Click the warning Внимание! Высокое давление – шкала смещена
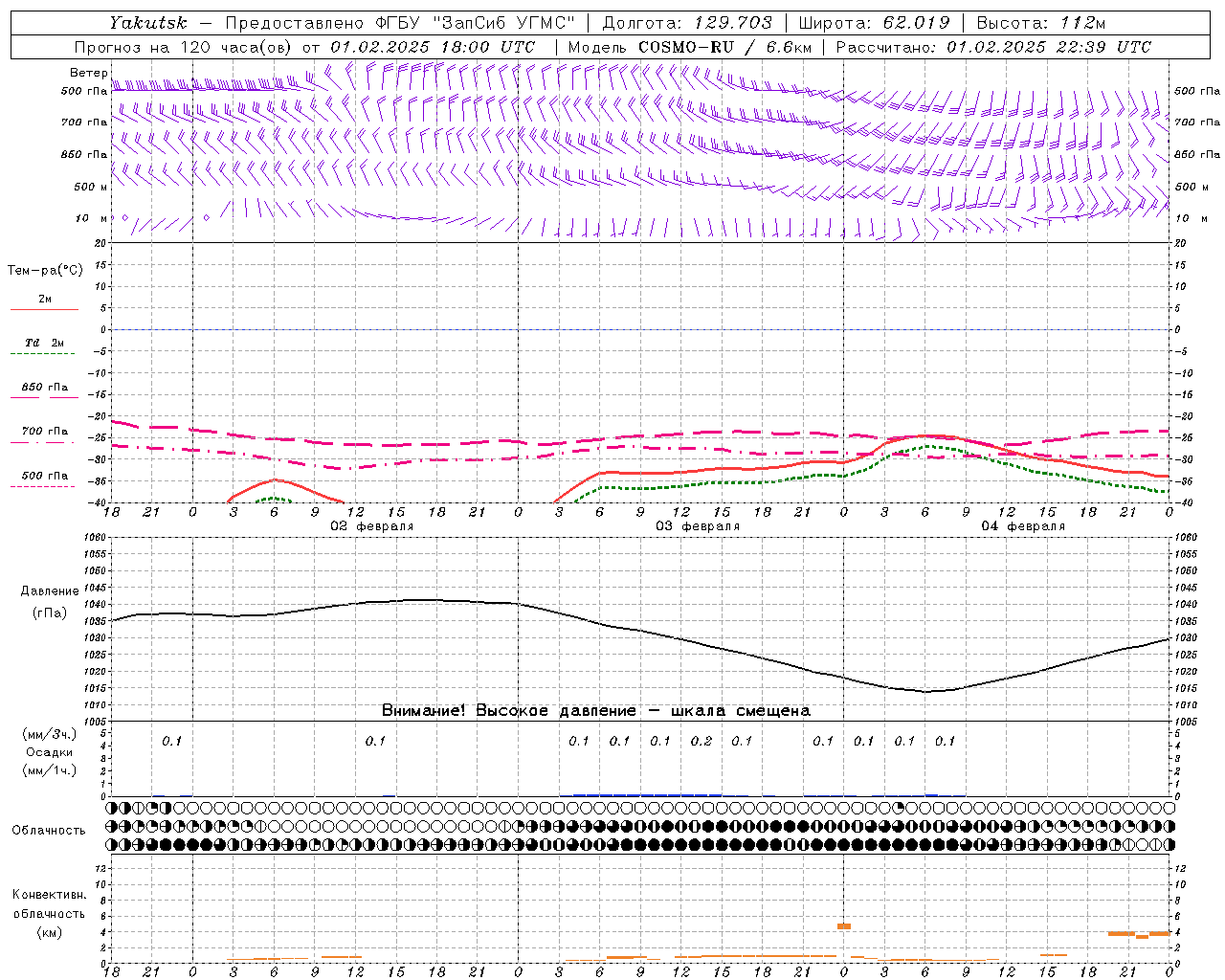The image size is (1225, 980). pos(596,711)
